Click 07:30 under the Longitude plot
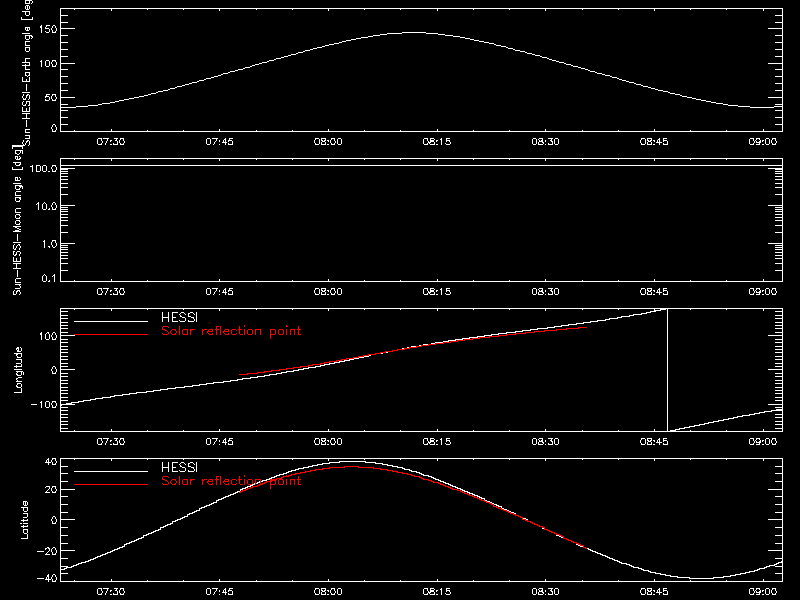The width and height of the screenshot is (800, 600). click(x=111, y=442)
